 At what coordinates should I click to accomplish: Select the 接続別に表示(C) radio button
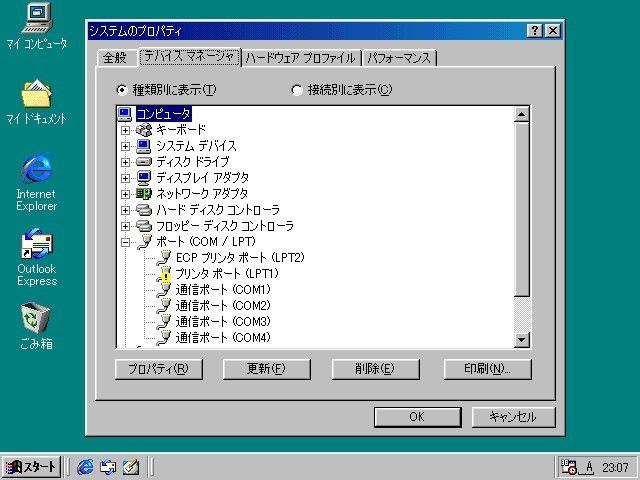coord(297,90)
